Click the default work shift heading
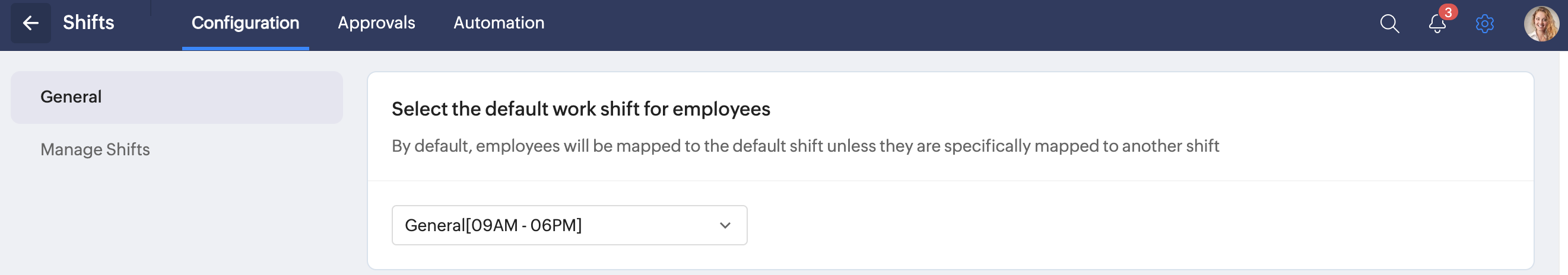The height and width of the screenshot is (275, 1568). [x=580, y=109]
